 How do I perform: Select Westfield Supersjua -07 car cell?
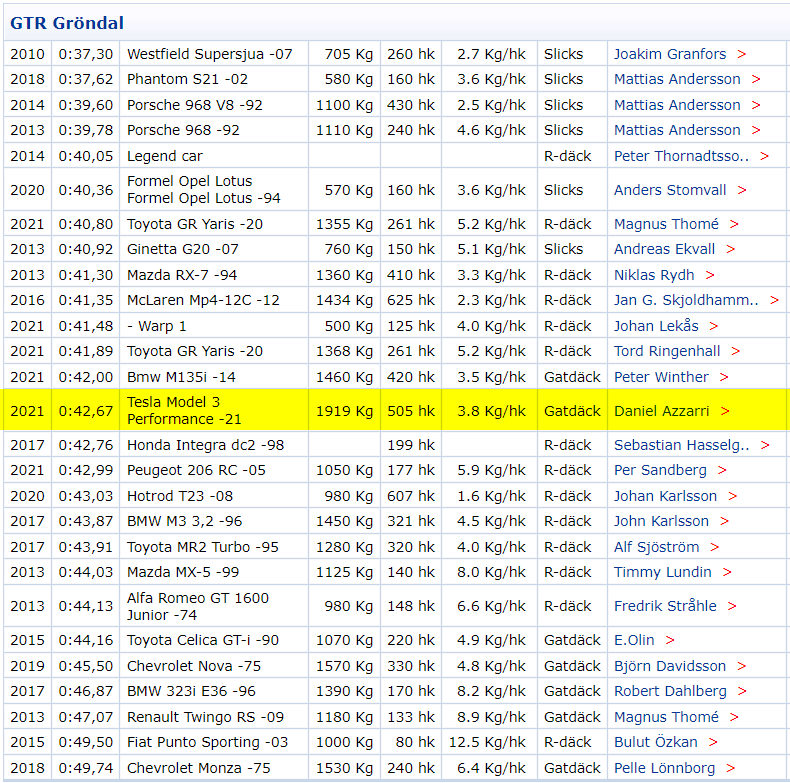(x=214, y=54)
